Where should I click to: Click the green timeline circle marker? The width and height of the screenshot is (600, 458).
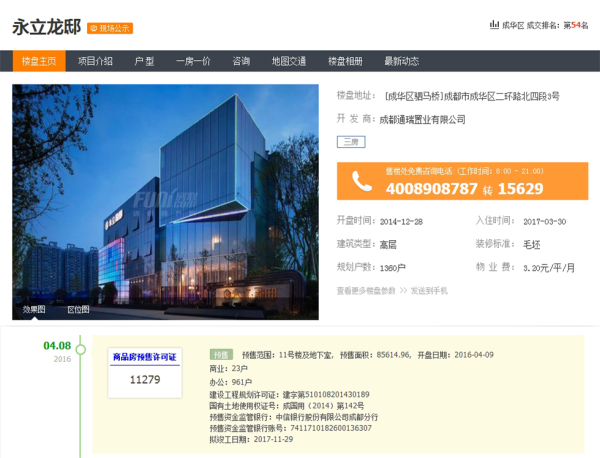point(82,350)
